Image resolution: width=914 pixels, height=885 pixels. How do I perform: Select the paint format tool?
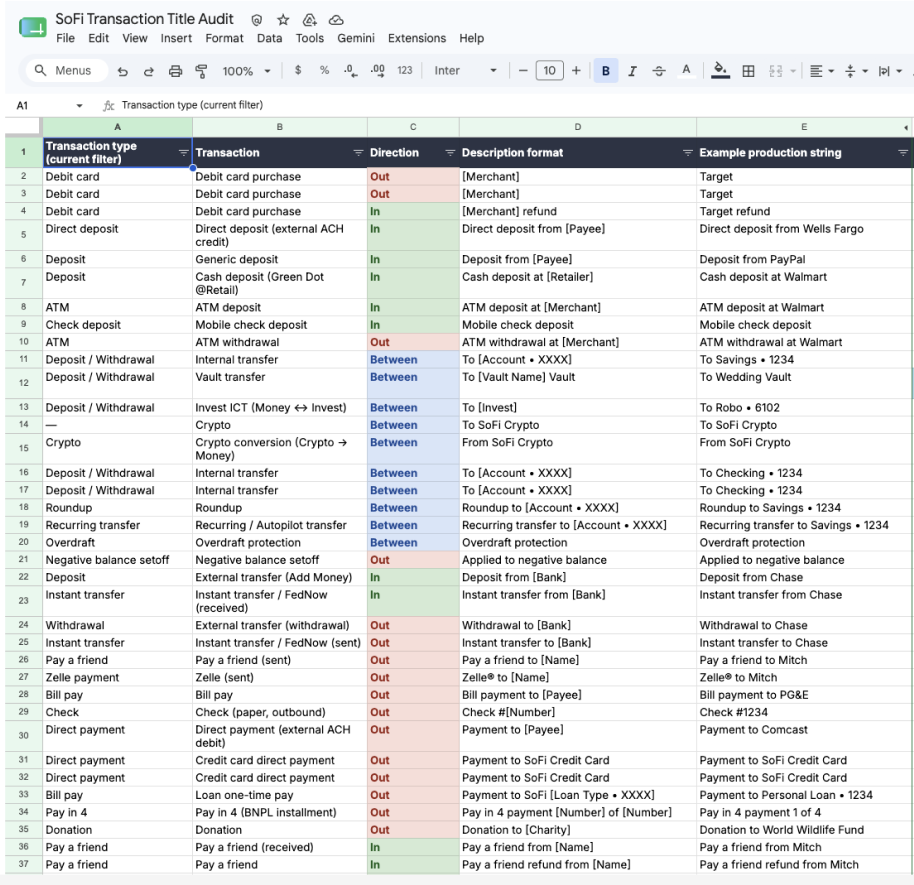pyautogui.click(x=201, y=71)
